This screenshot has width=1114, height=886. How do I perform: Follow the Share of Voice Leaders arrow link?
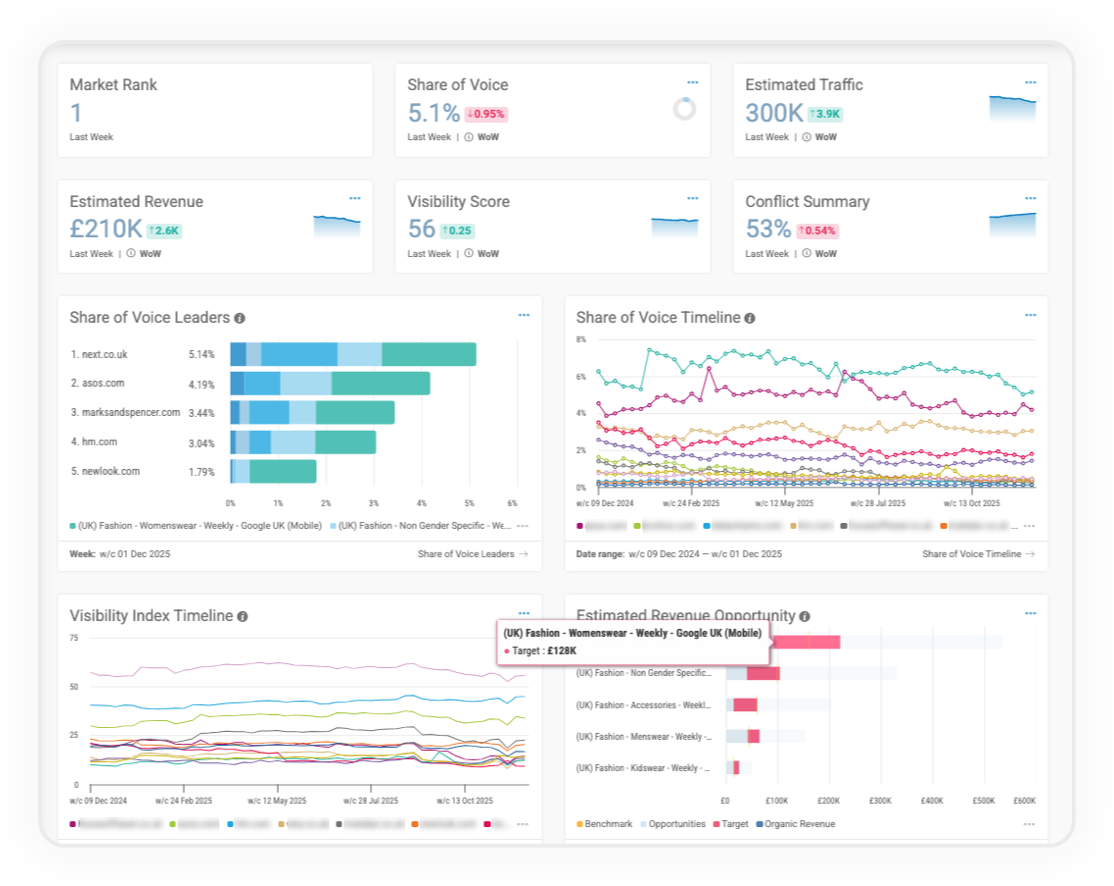tap(472, 553)
